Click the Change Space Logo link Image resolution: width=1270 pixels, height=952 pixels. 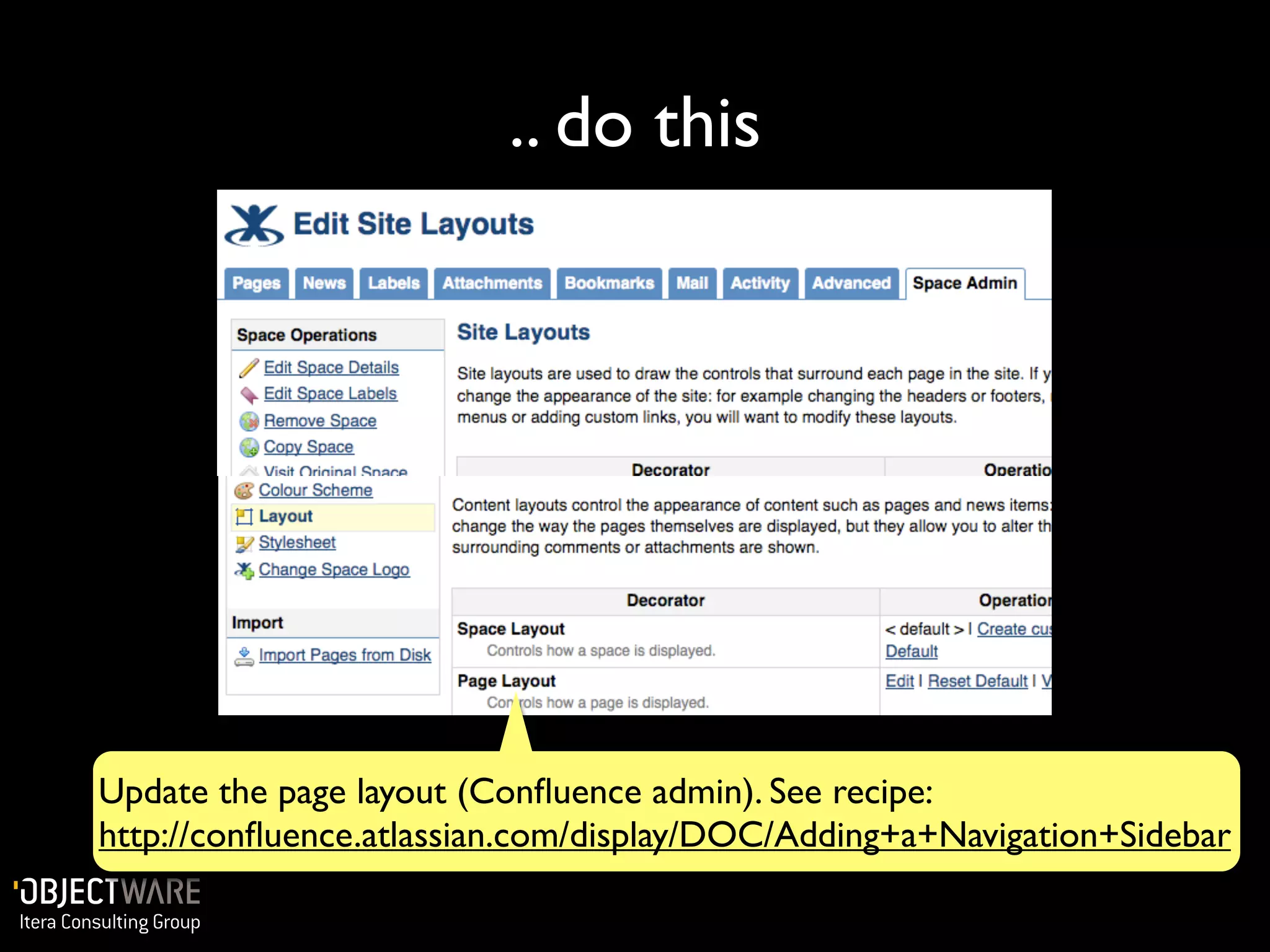point(334,570)
